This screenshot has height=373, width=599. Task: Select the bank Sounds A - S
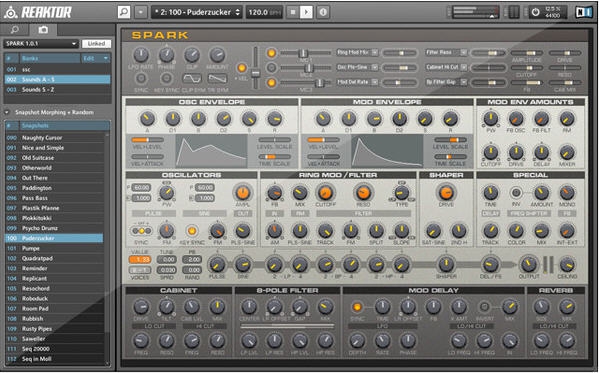click(x=57, y=79)
